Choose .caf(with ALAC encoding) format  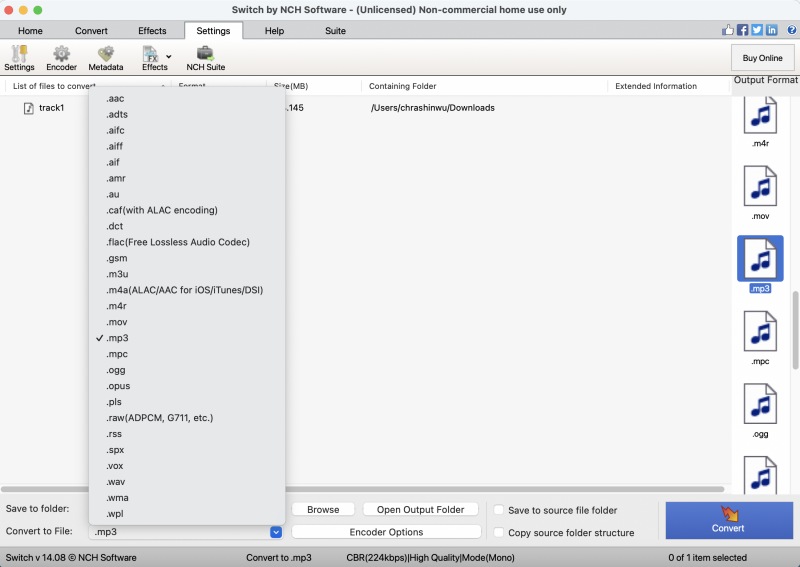click(187, 210)
